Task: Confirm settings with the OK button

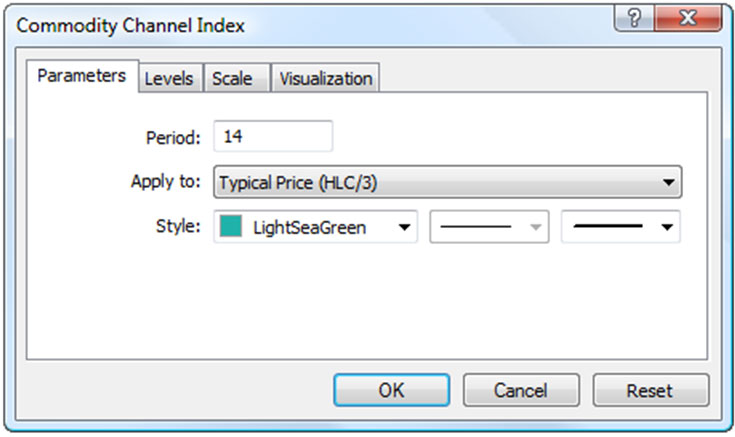Action: (x=392, y=390)
